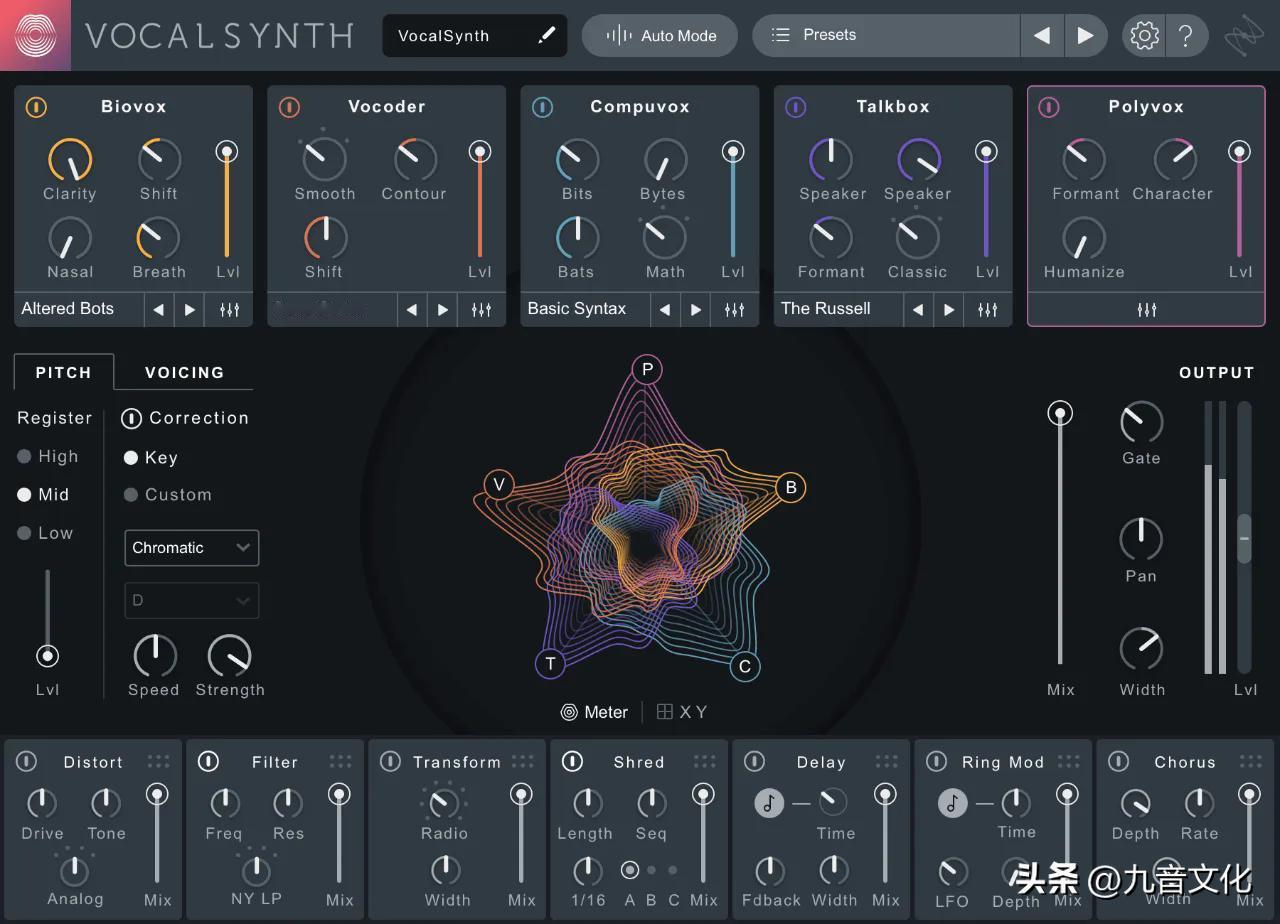This screenshot has height=924, width=1280.
Task: Click the V node on the visualizer
Action: coord(499,486)
